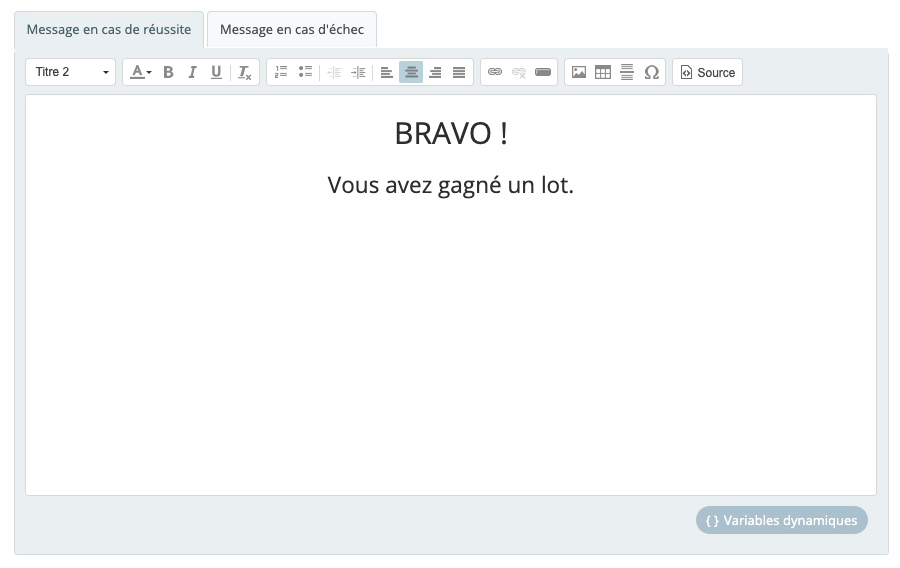Remove formatting from the selected text
The image size is (900, 568).
tap(245, 72)
